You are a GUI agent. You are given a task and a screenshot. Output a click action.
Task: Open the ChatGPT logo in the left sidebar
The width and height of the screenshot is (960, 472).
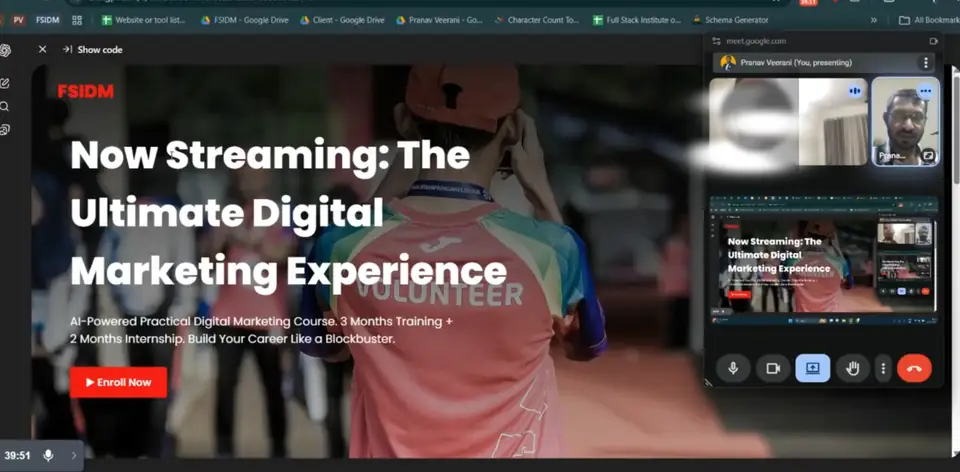pos(5,51)
